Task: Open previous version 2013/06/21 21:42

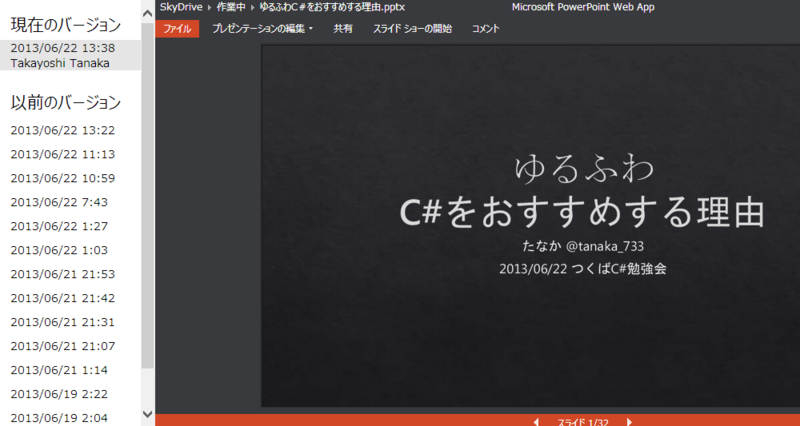Action: (x=63, y=298)
